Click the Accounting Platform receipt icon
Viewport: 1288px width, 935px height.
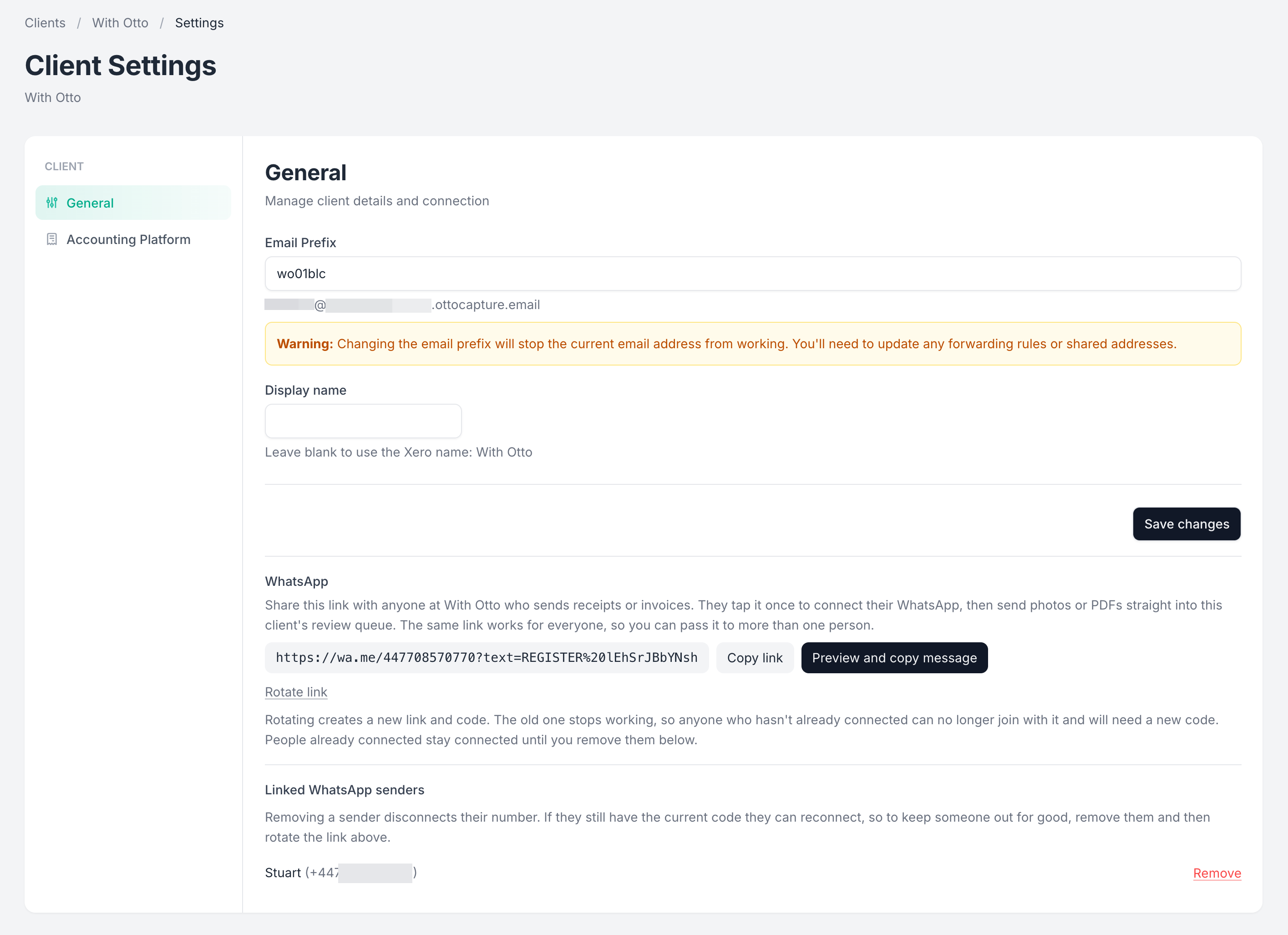pyautogui.click(x=52, y=239)
